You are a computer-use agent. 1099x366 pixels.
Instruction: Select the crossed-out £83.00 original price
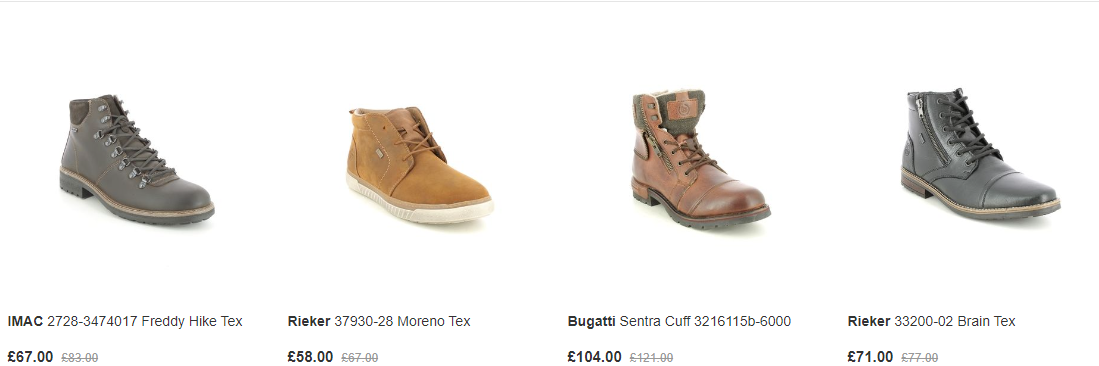pos(80,358)
